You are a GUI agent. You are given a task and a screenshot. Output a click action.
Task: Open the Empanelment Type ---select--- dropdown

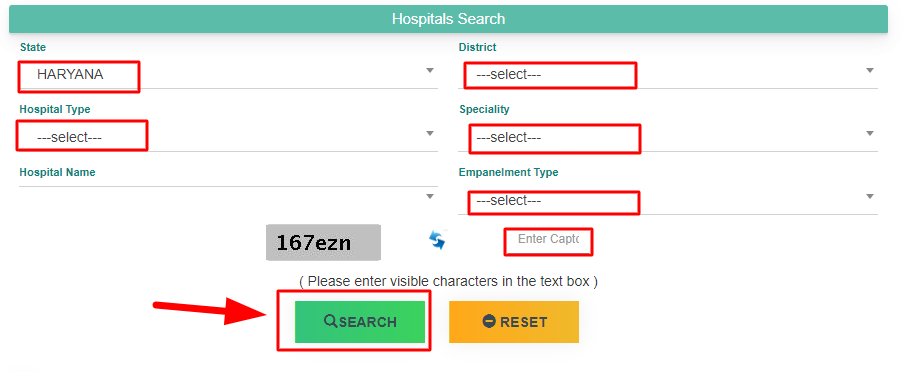[x=668, y=201]
